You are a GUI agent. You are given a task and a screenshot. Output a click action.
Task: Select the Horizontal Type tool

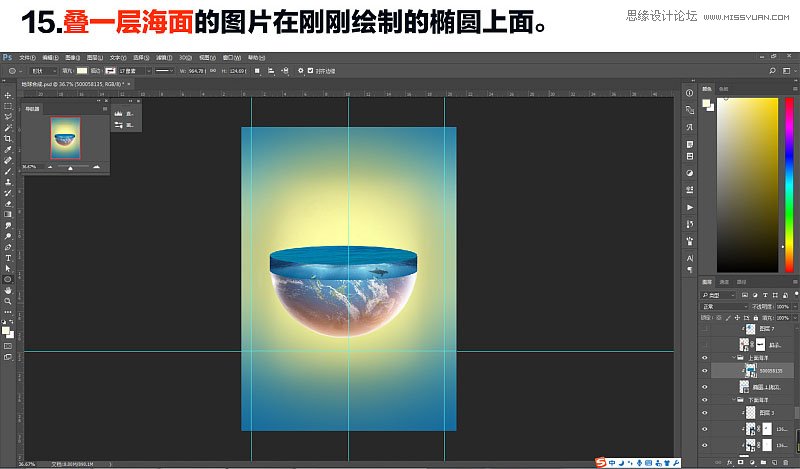point(8,258)
